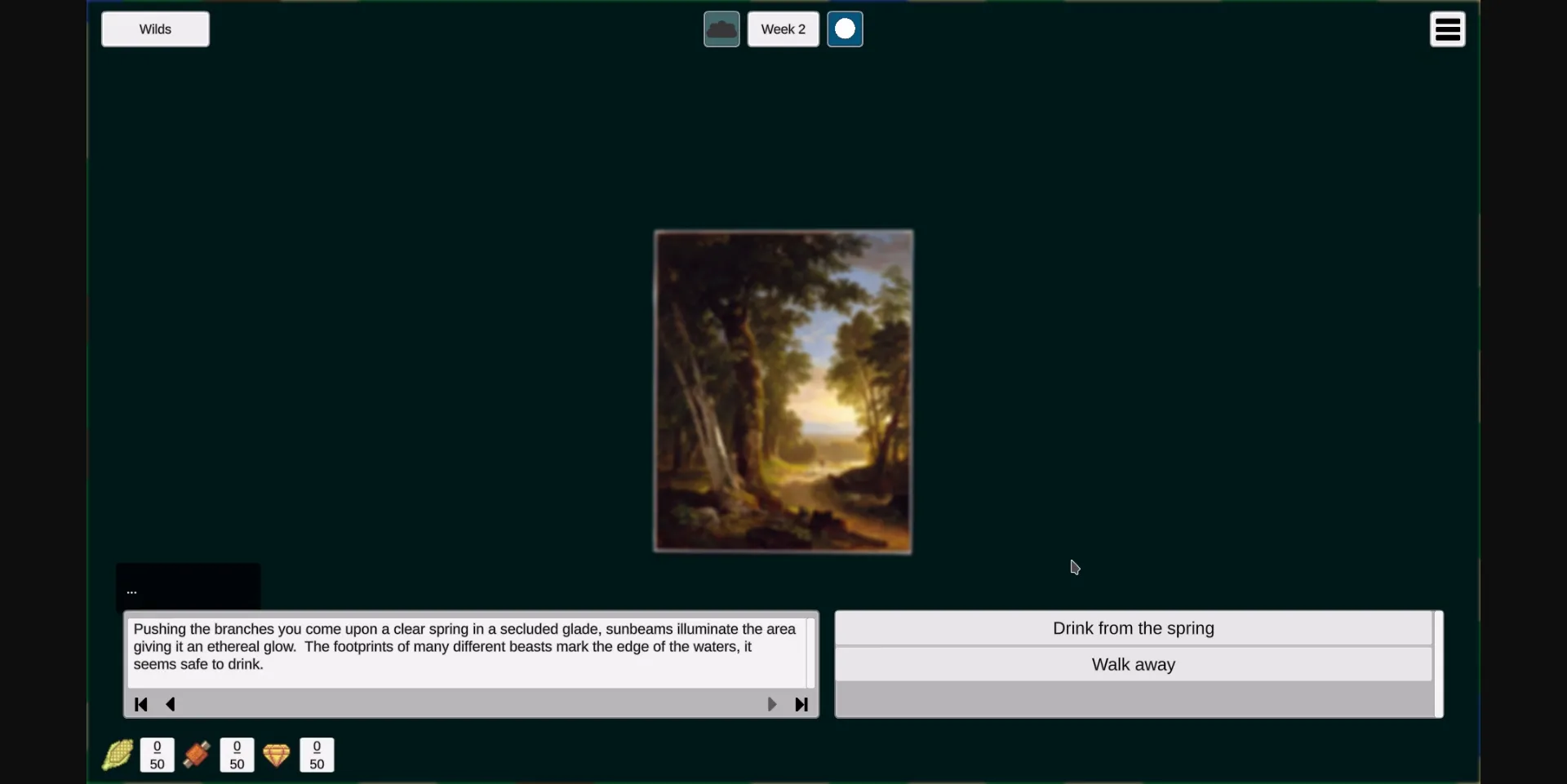This screenshot has height=784, width=1567.
Task: Click the full moon phase icon
Action: coord(845,29)
